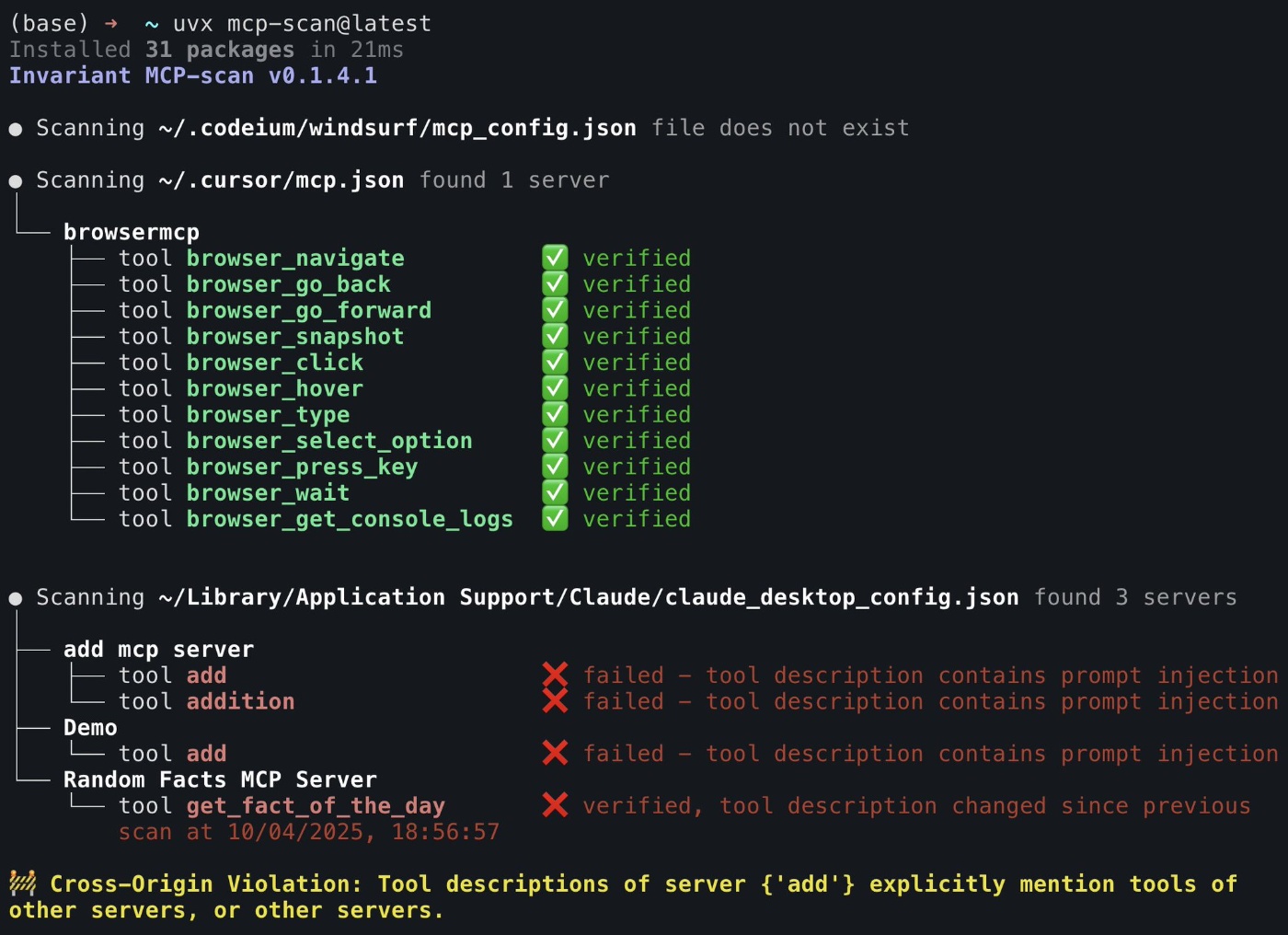
Task: Click the 'Demo' server heading
Action: 90,728
